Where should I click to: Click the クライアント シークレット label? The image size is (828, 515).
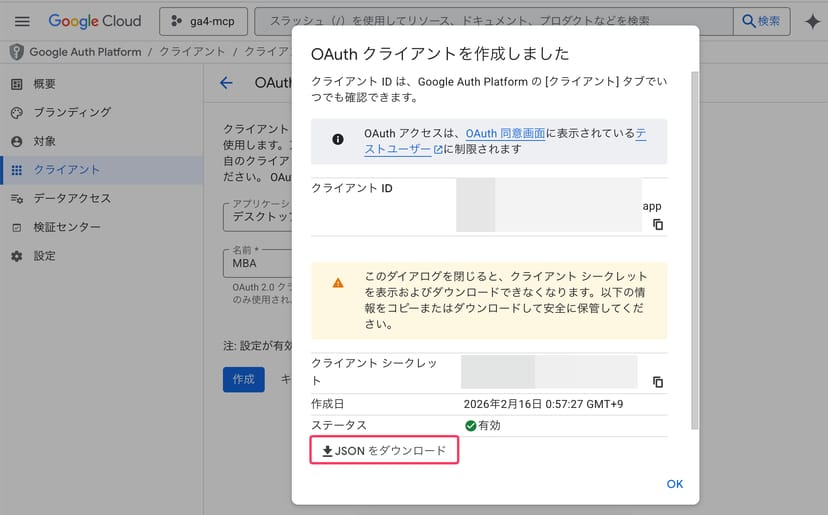[374, 371]
